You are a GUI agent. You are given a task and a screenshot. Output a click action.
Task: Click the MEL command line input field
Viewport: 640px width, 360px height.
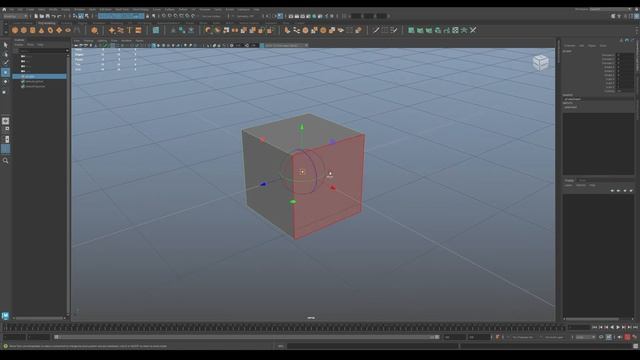373,346
